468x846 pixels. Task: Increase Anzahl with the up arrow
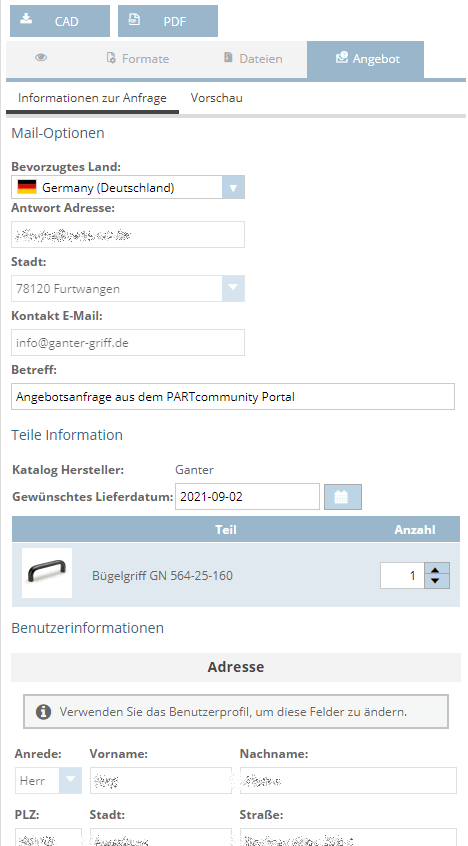pos(437,569)
